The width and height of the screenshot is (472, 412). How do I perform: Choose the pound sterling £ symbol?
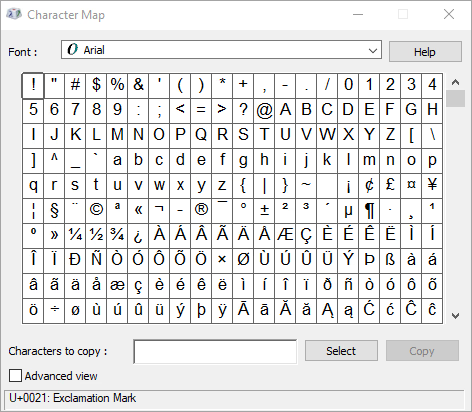390,186
